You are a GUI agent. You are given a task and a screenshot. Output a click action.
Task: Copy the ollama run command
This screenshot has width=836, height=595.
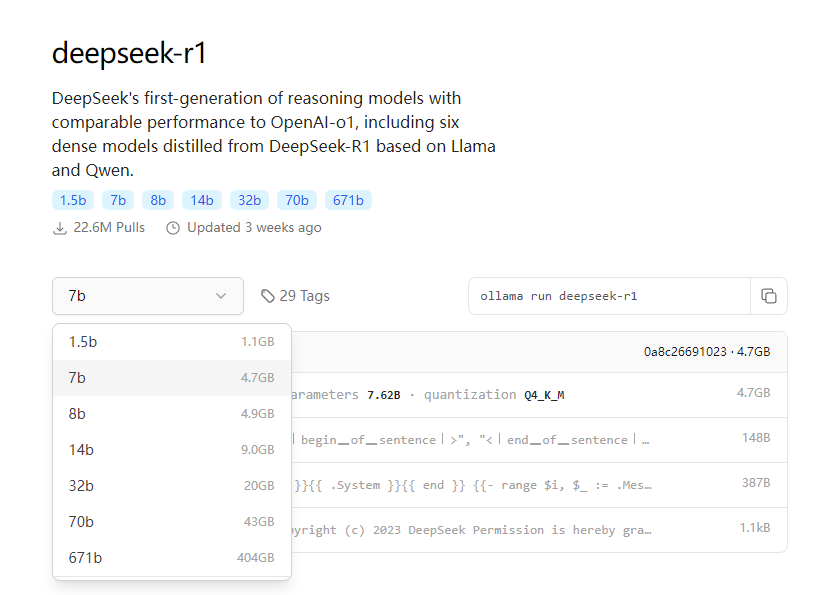coord(768,296)
